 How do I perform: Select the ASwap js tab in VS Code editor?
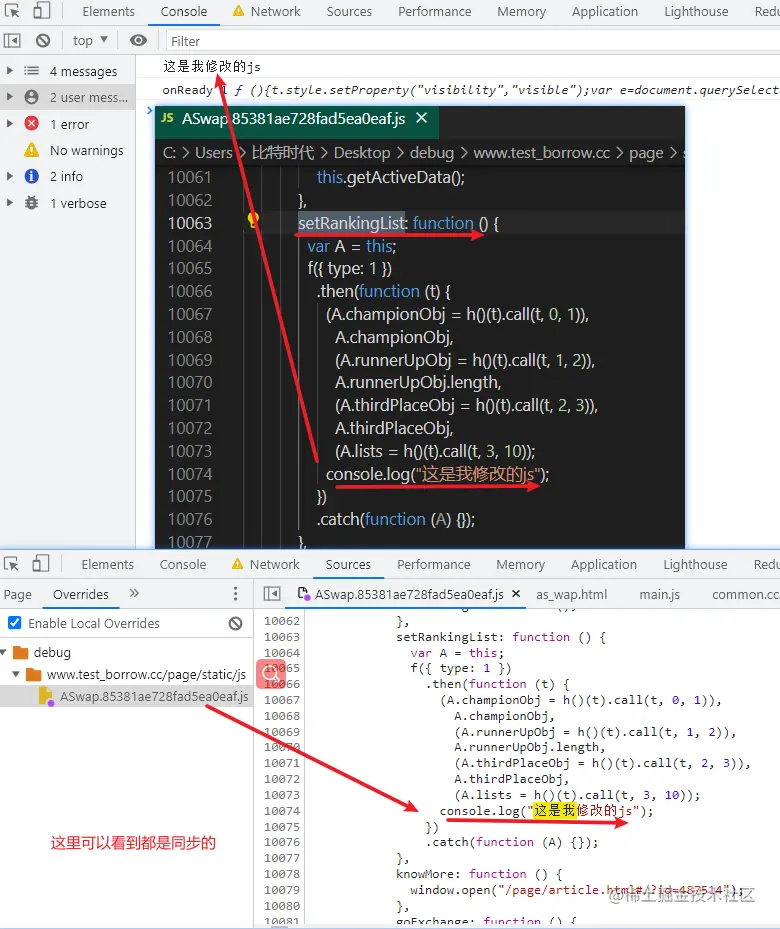[x=296, y=118]
